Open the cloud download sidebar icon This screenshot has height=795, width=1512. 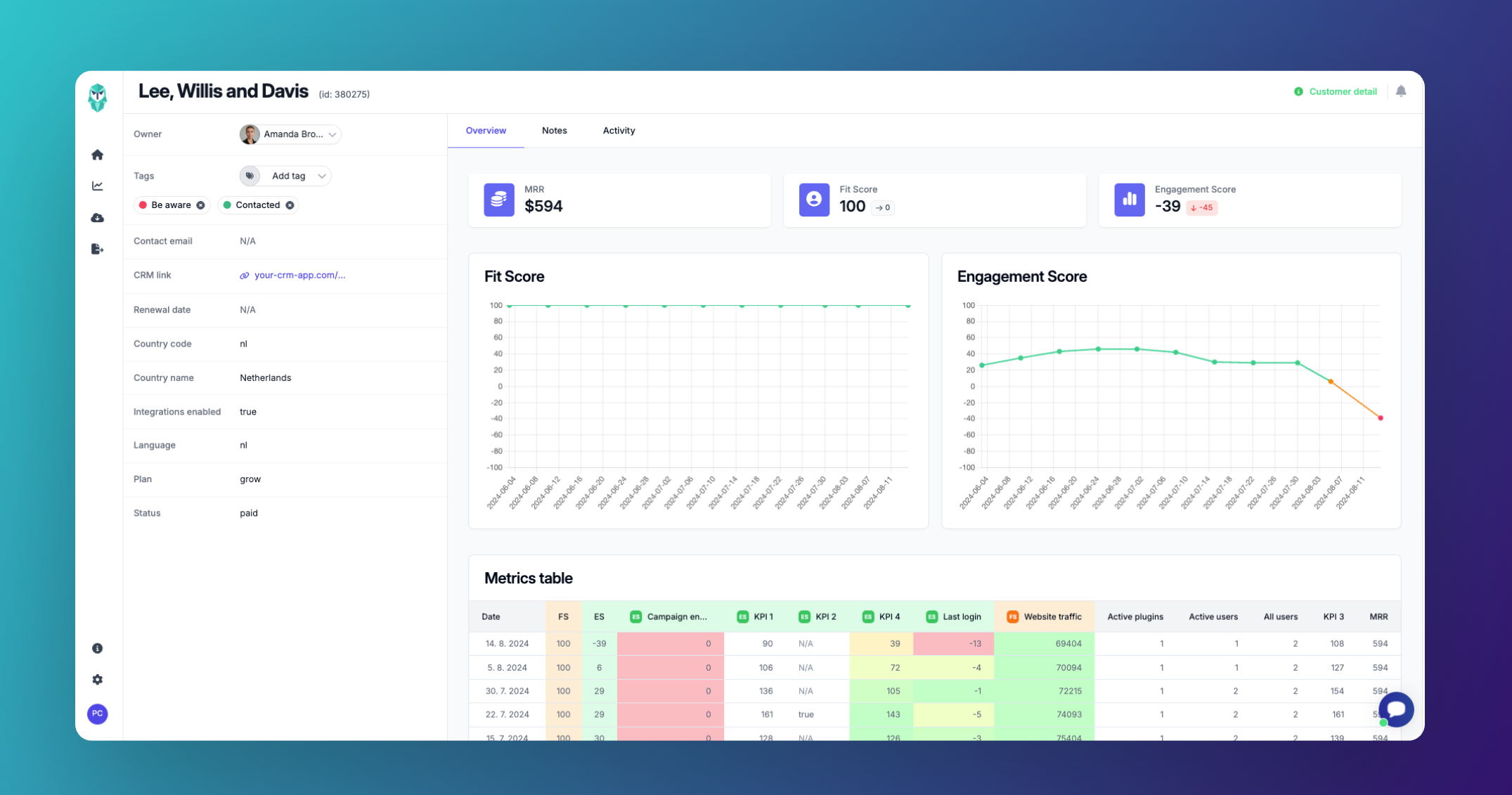click(x=98, y=218)
